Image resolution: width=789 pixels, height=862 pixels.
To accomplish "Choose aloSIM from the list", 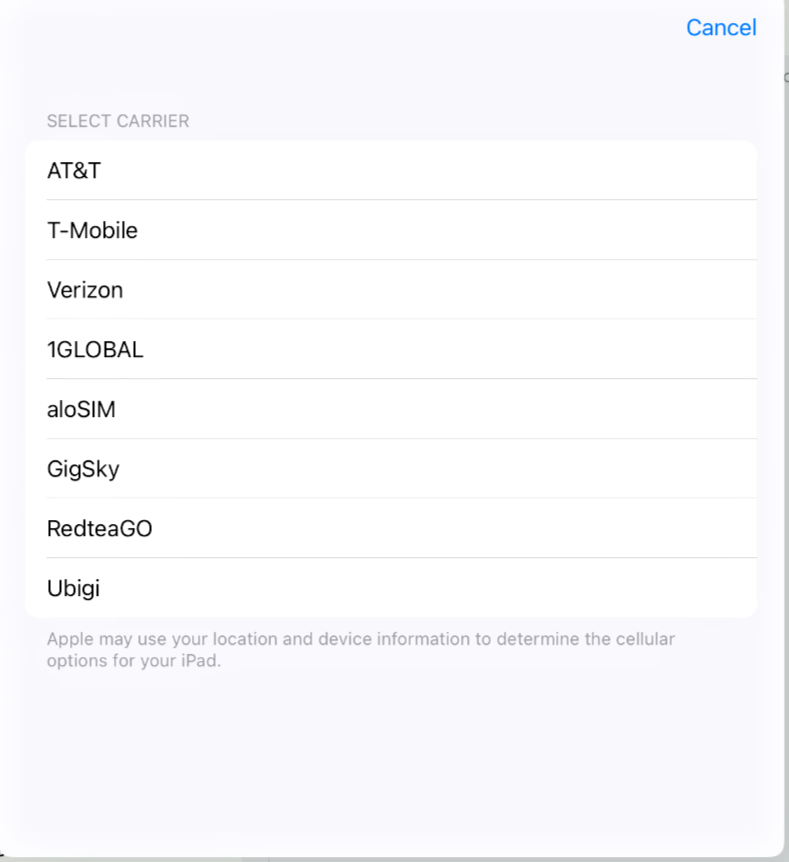I will click(391, 409).
